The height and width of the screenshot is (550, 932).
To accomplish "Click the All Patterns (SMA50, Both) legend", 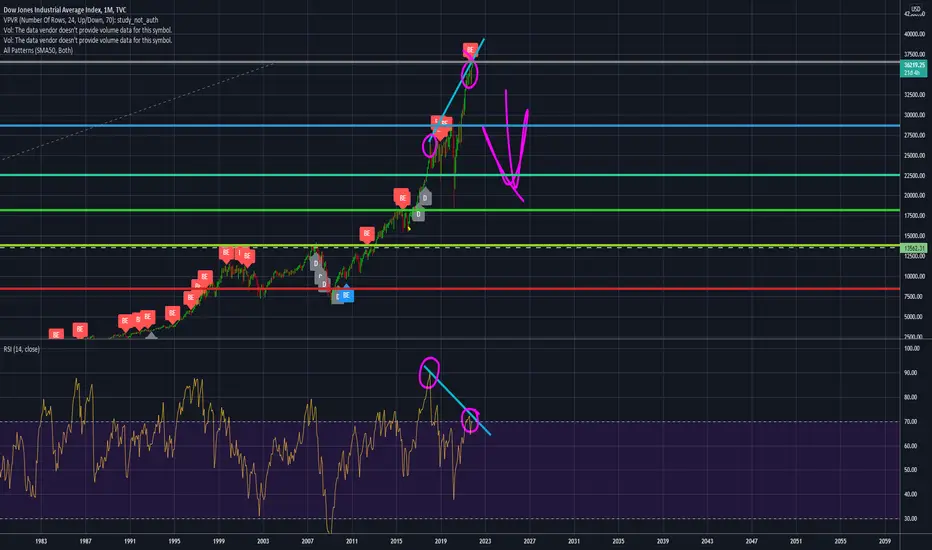I will tap(38, 51).
